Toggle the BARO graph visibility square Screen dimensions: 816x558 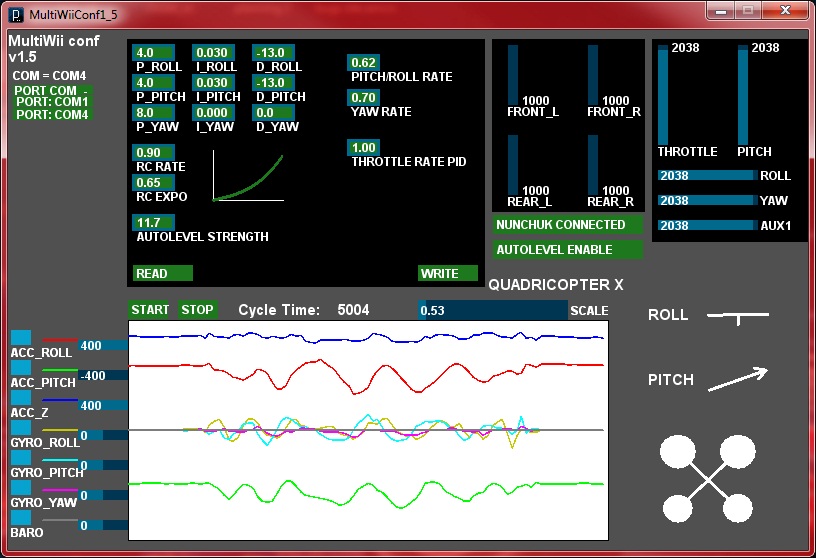pos(20,519)
